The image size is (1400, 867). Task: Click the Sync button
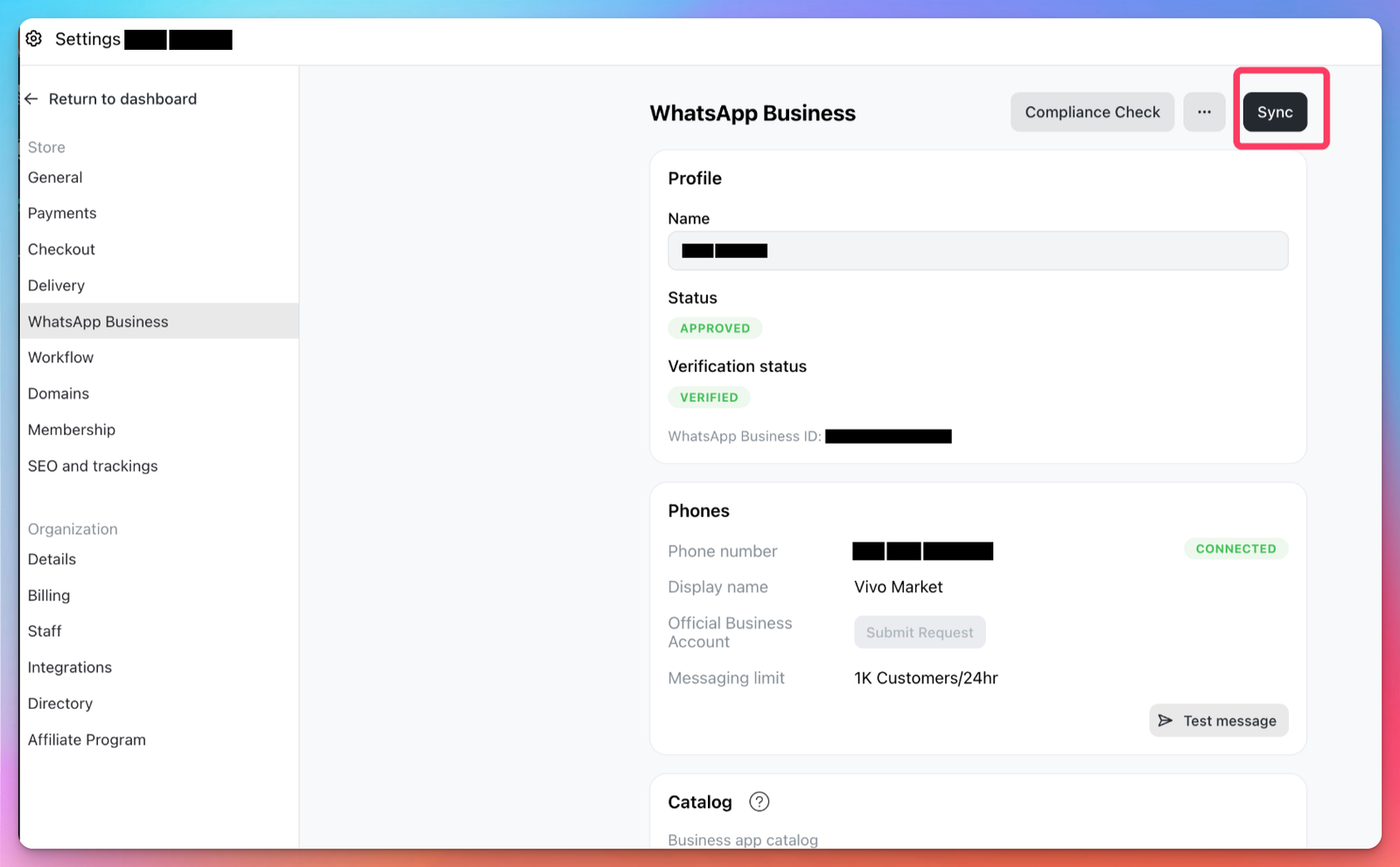(1275, 112)
